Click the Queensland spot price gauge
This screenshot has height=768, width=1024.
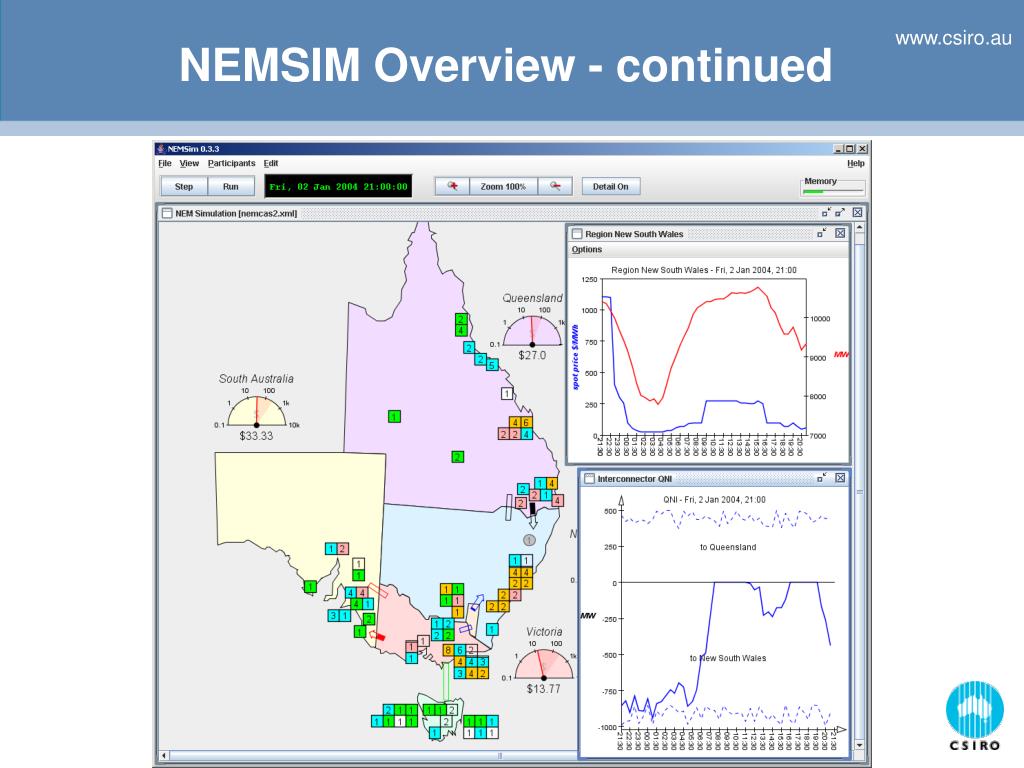point(532,331)
